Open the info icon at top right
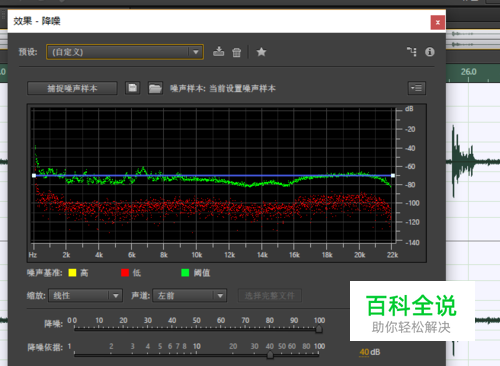This screenshot has width=500, height=366. point(430,52)
